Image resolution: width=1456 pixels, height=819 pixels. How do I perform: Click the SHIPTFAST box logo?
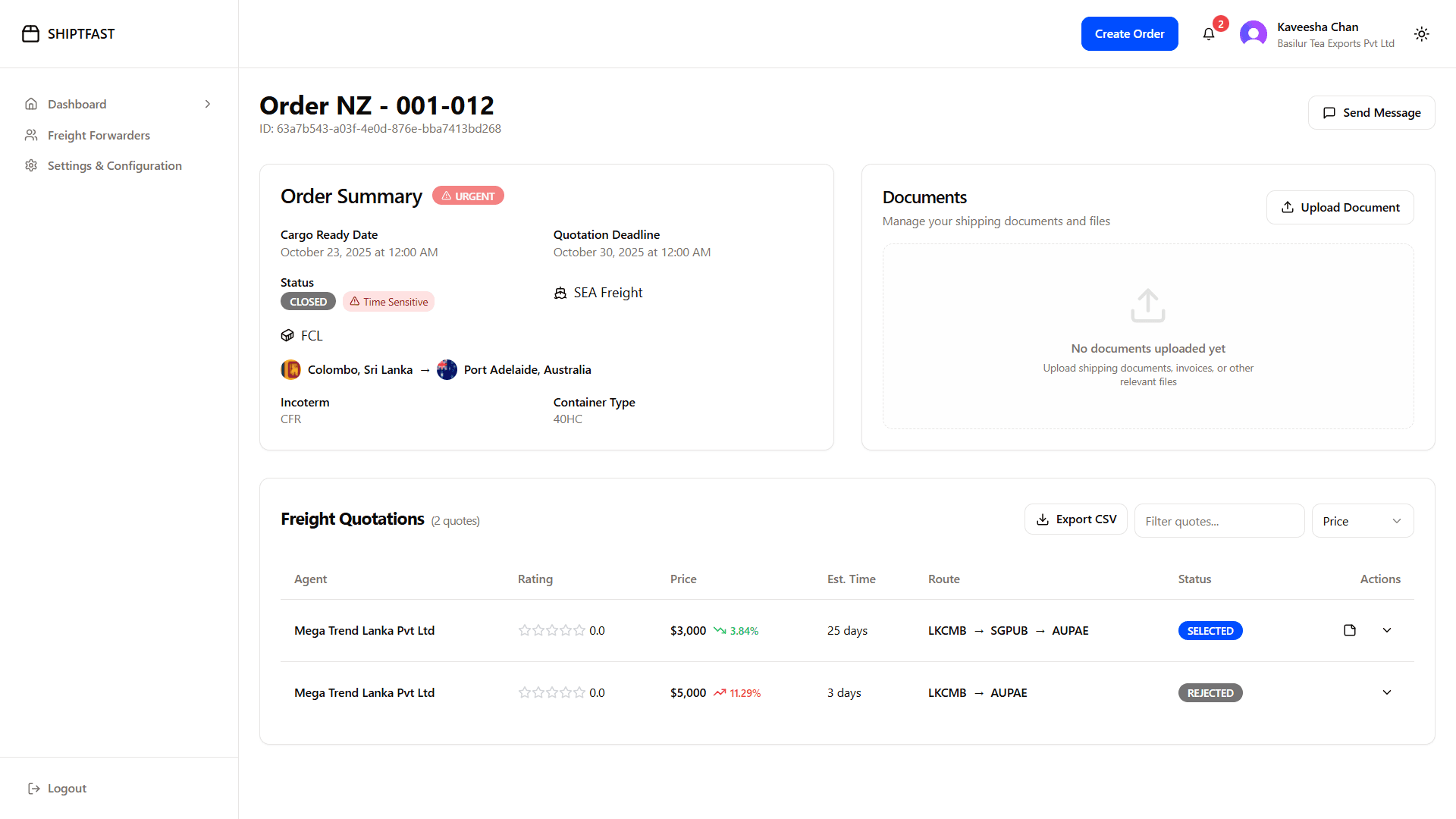30,33
